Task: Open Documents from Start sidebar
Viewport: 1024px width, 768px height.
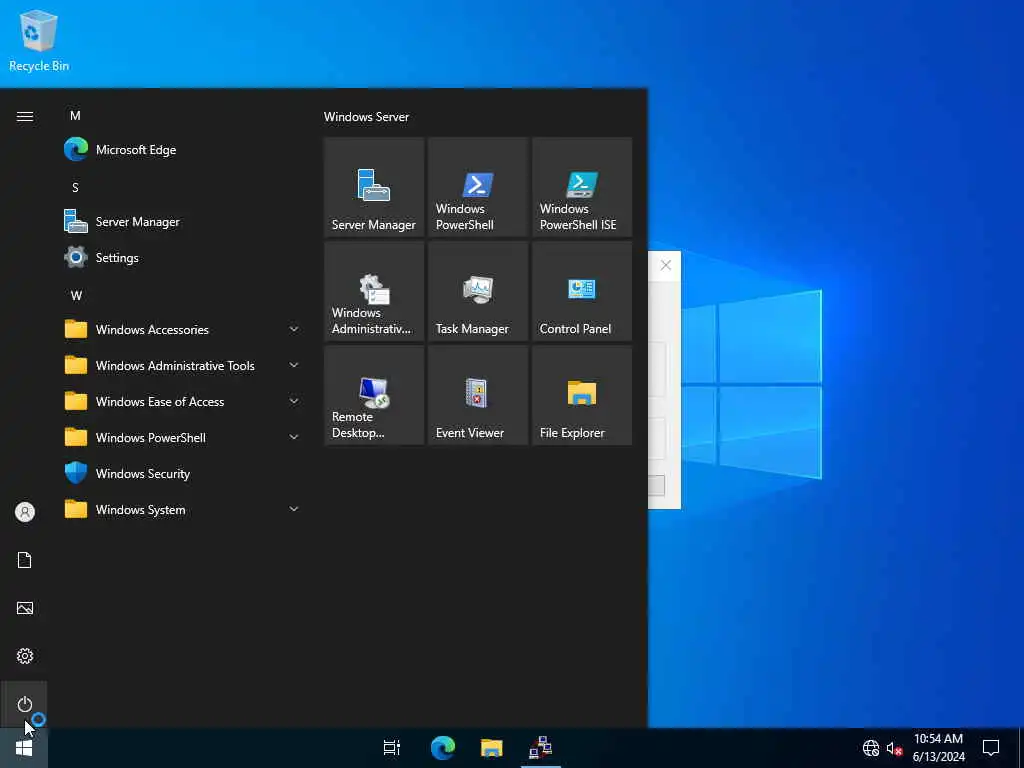Action: pyautogui.click(x=24, y=560)
